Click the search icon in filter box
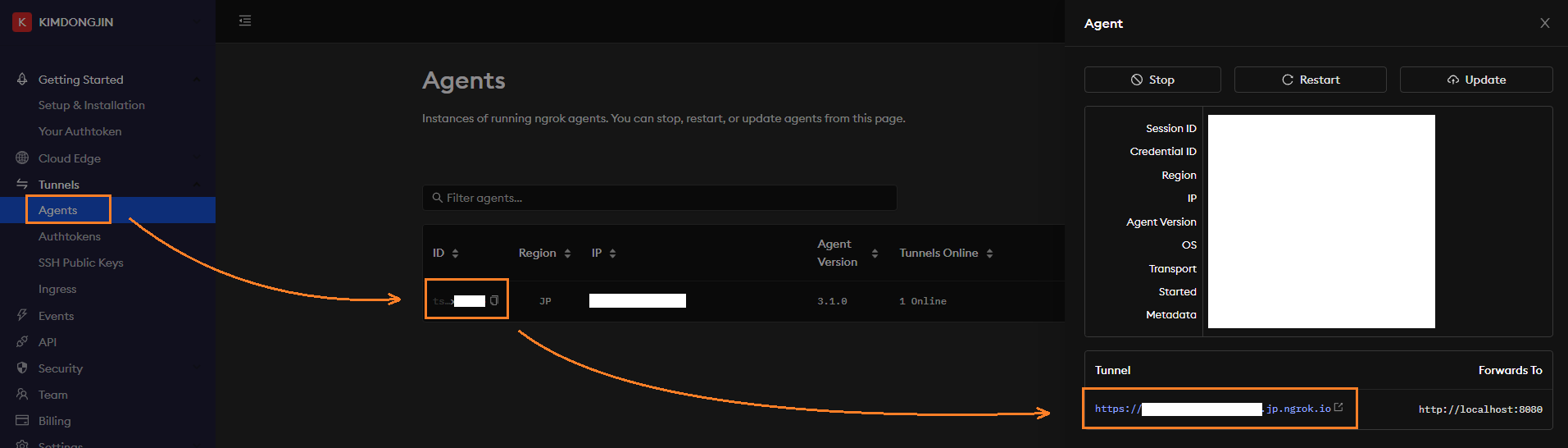Screen dimensions: 1568x448 438,198
